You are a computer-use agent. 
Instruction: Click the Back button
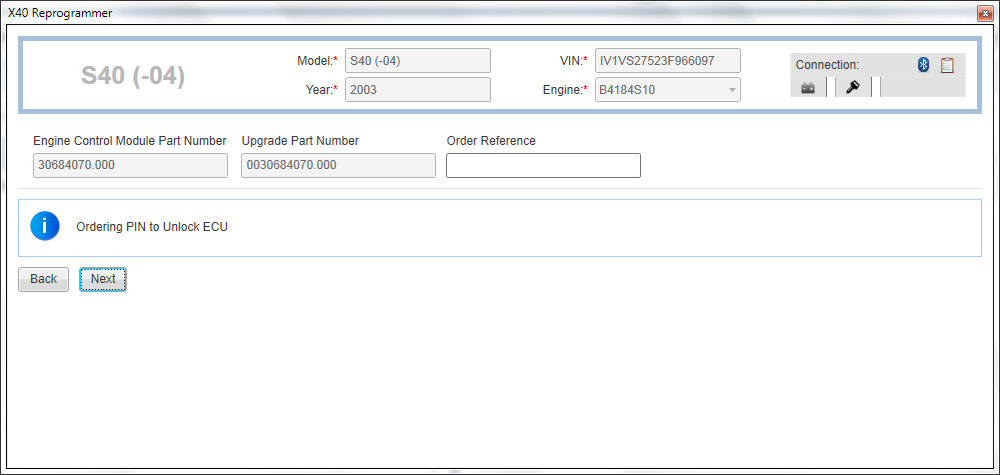point(43,279)
